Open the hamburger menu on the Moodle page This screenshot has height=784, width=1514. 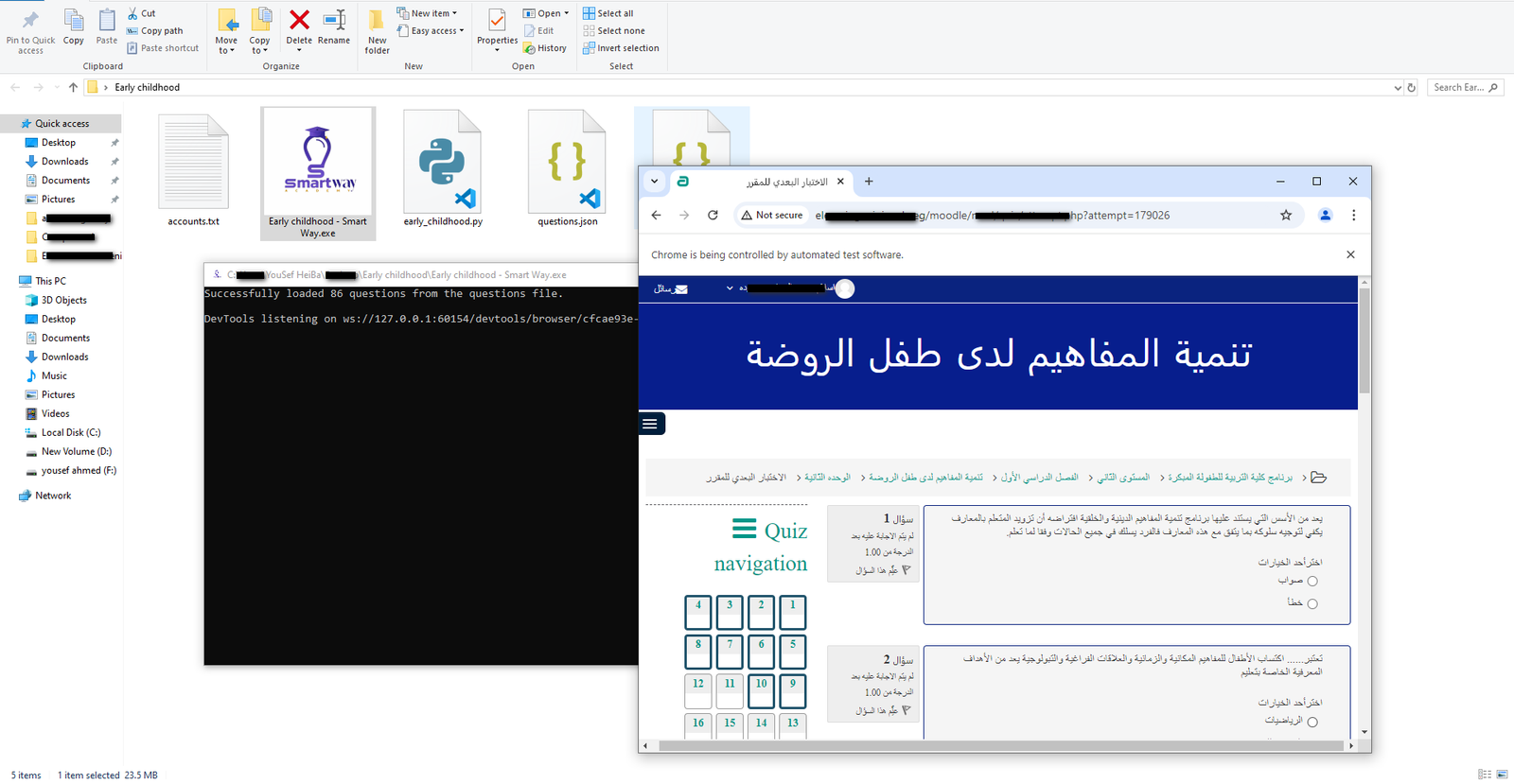point(650,424)
